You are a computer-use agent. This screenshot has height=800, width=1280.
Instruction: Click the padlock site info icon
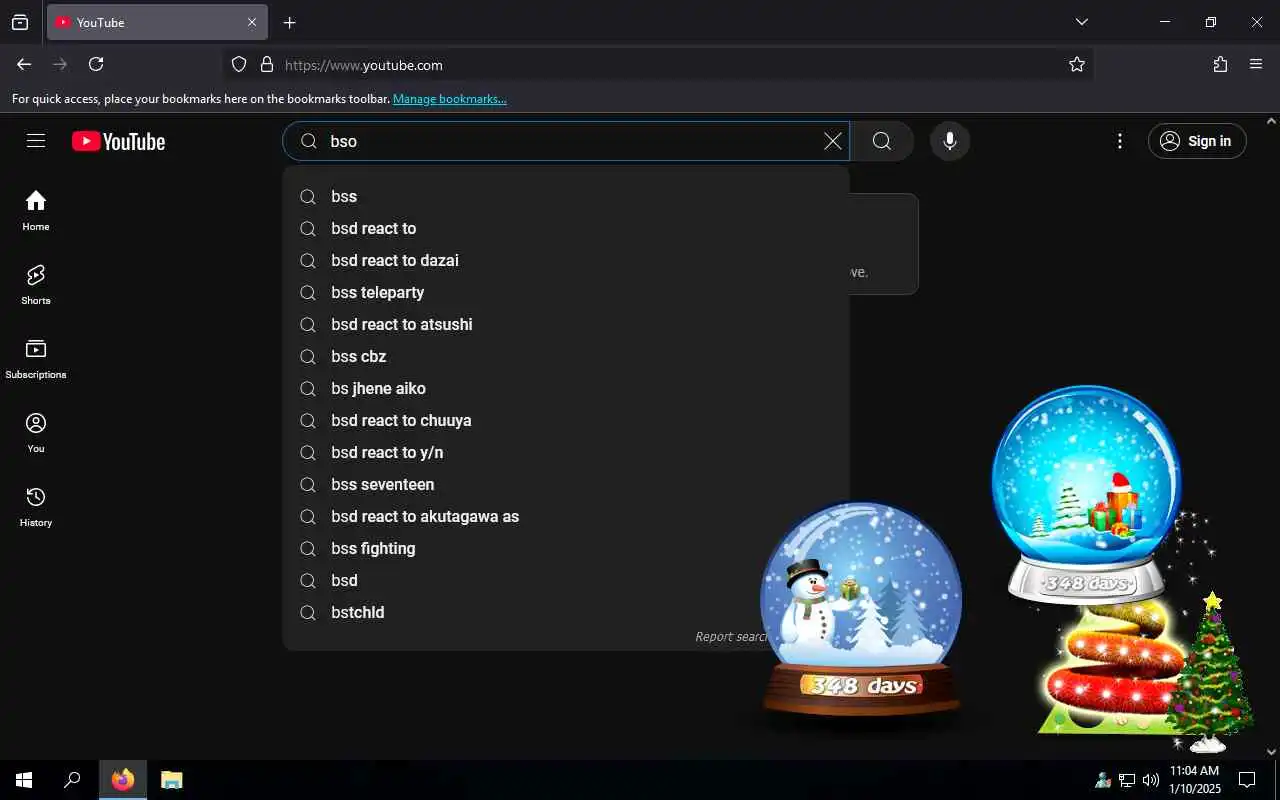[266, 64]
